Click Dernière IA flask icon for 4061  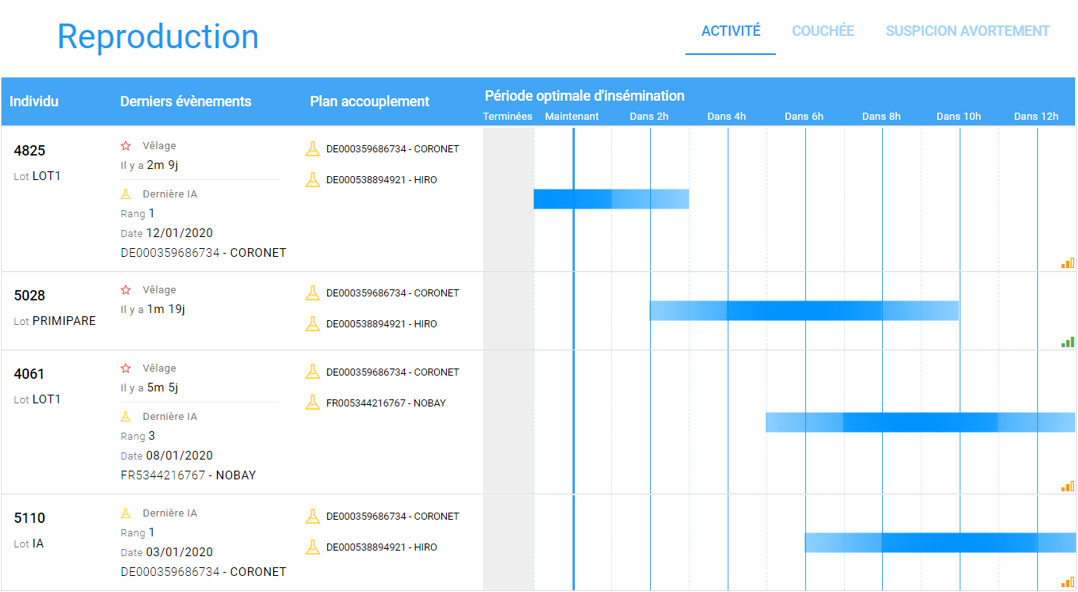point(125,417)
